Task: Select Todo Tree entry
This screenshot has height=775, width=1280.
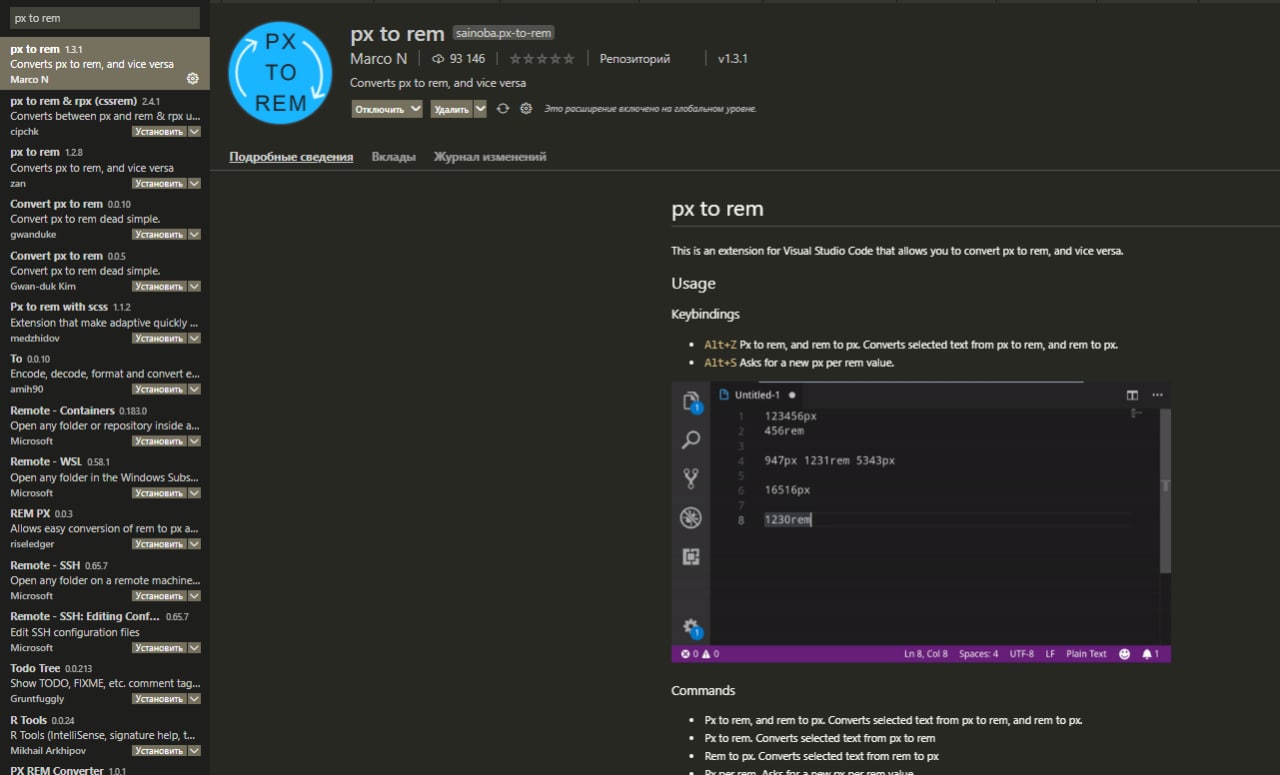Action: pos(105,684)
